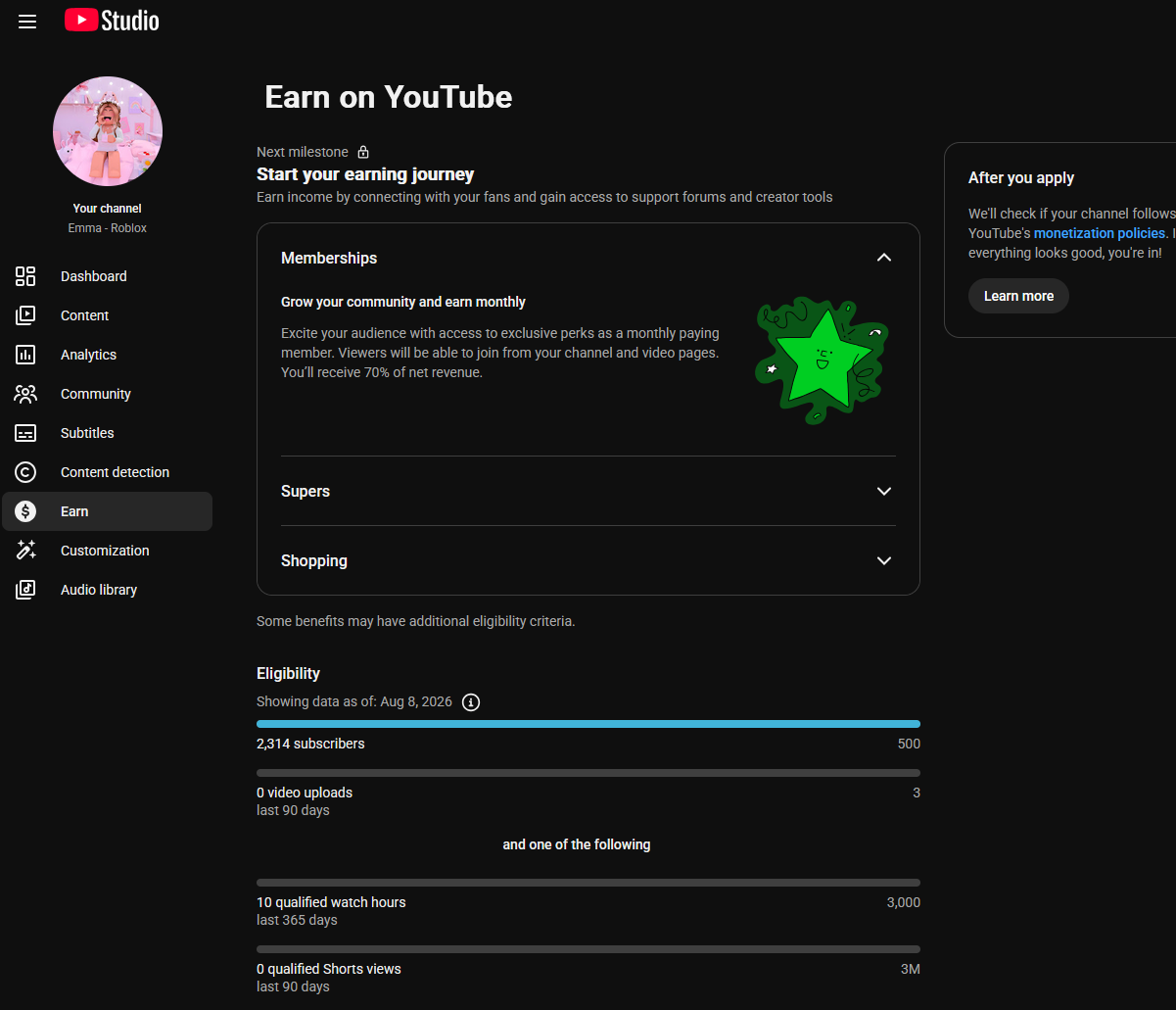Open the channel avatar picture
The image size is (1176, 1010).
pos(108,131)
